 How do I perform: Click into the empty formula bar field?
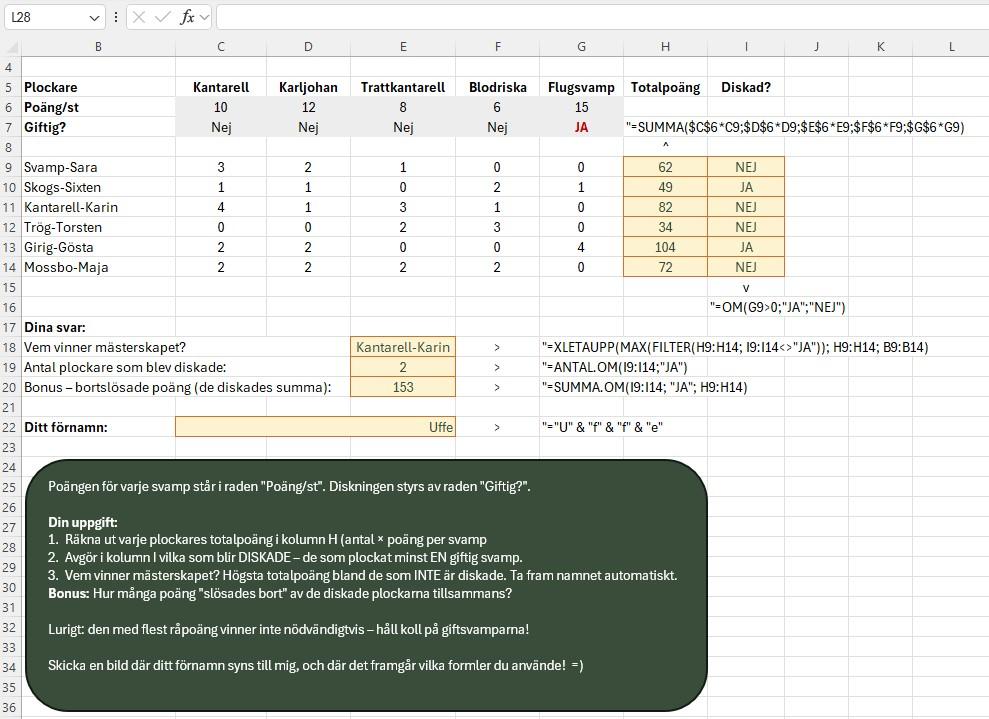coord(602,17)
